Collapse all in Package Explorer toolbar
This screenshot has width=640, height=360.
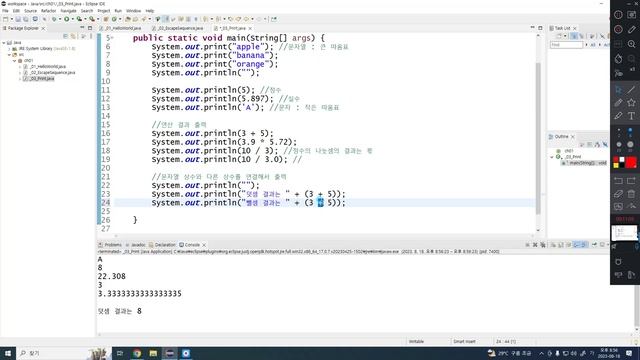coord(65,36)
